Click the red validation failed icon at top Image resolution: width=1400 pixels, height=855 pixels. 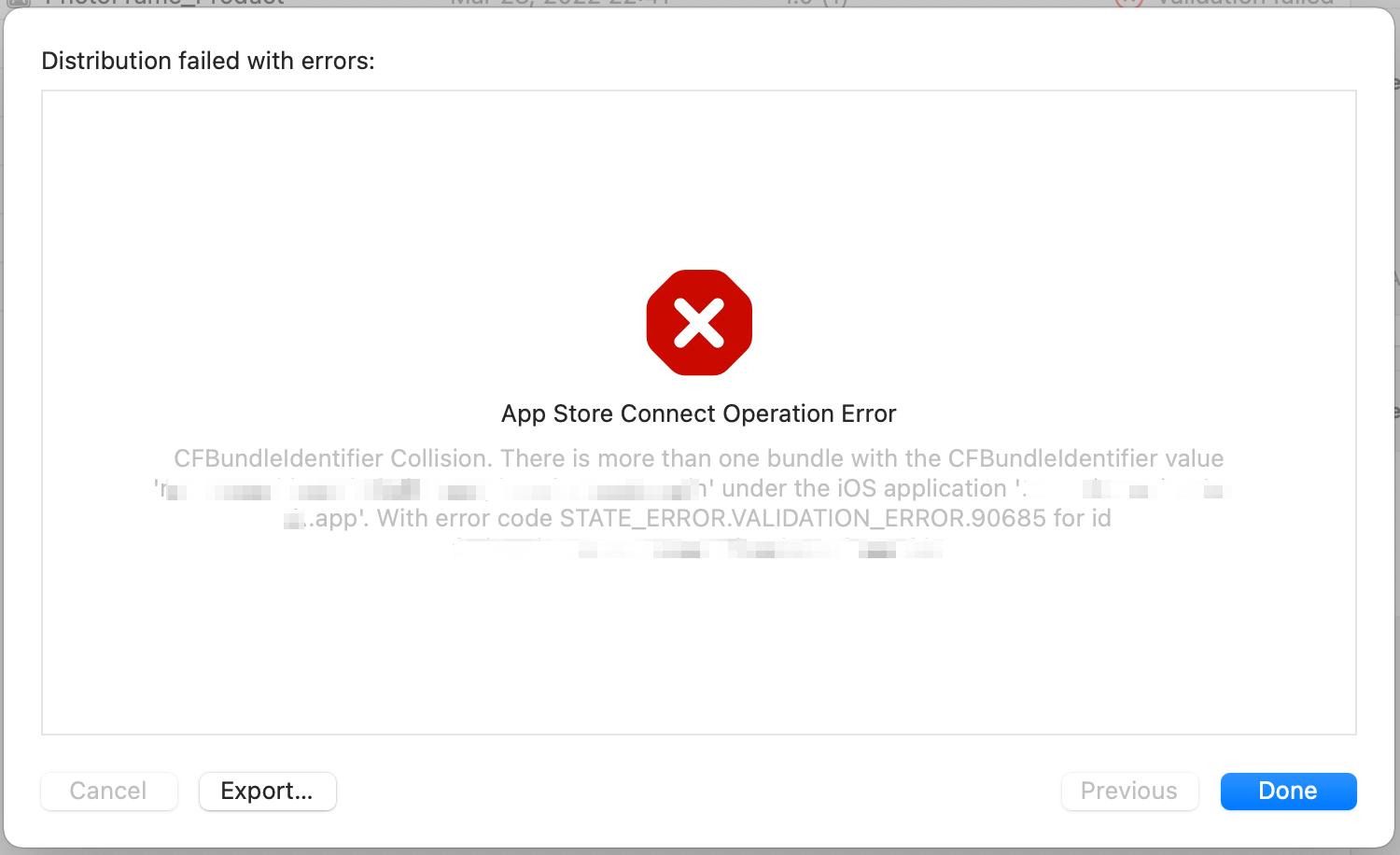(x=1128, y=3)
